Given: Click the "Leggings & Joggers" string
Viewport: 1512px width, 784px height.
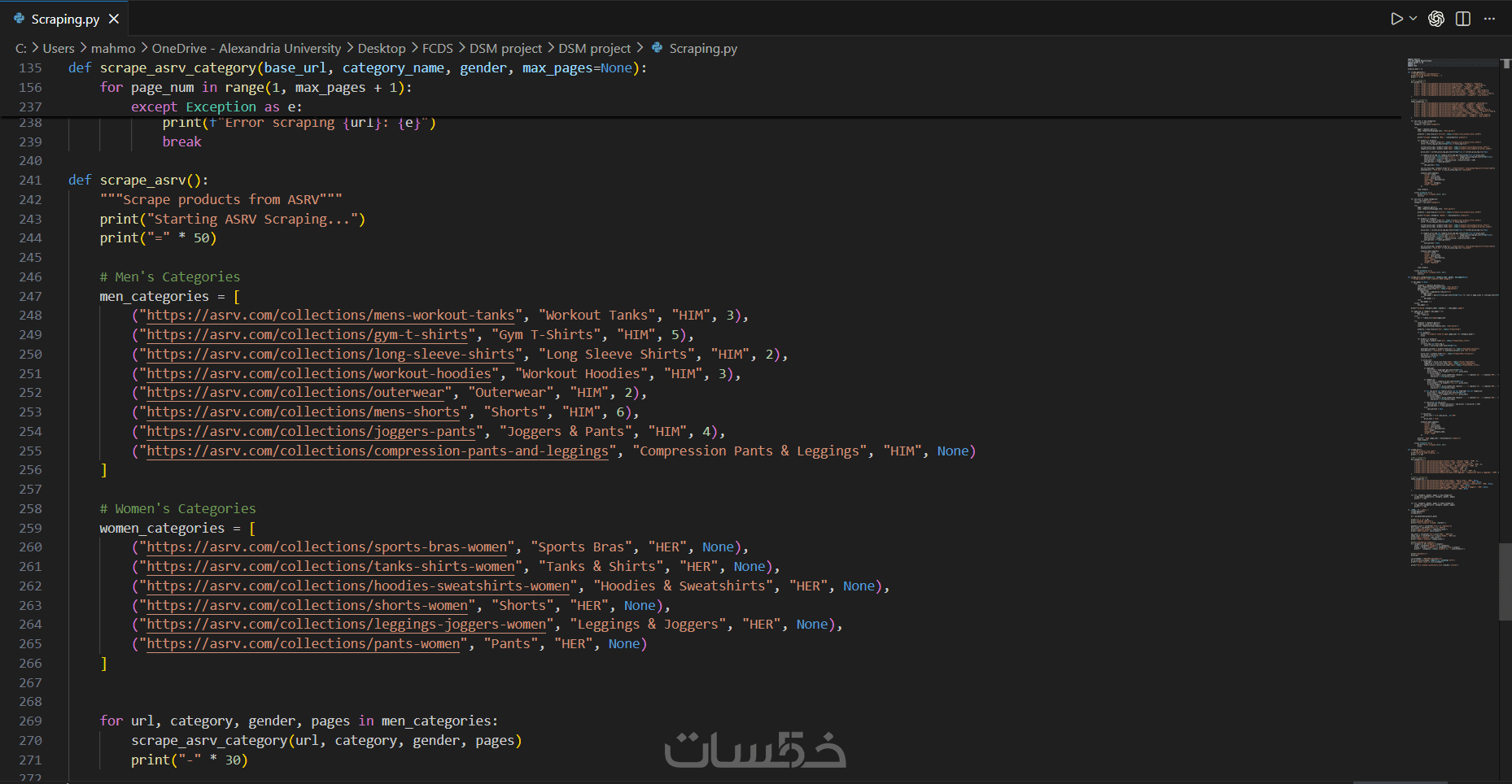Looking at the screenshot, I should (649, 625).
